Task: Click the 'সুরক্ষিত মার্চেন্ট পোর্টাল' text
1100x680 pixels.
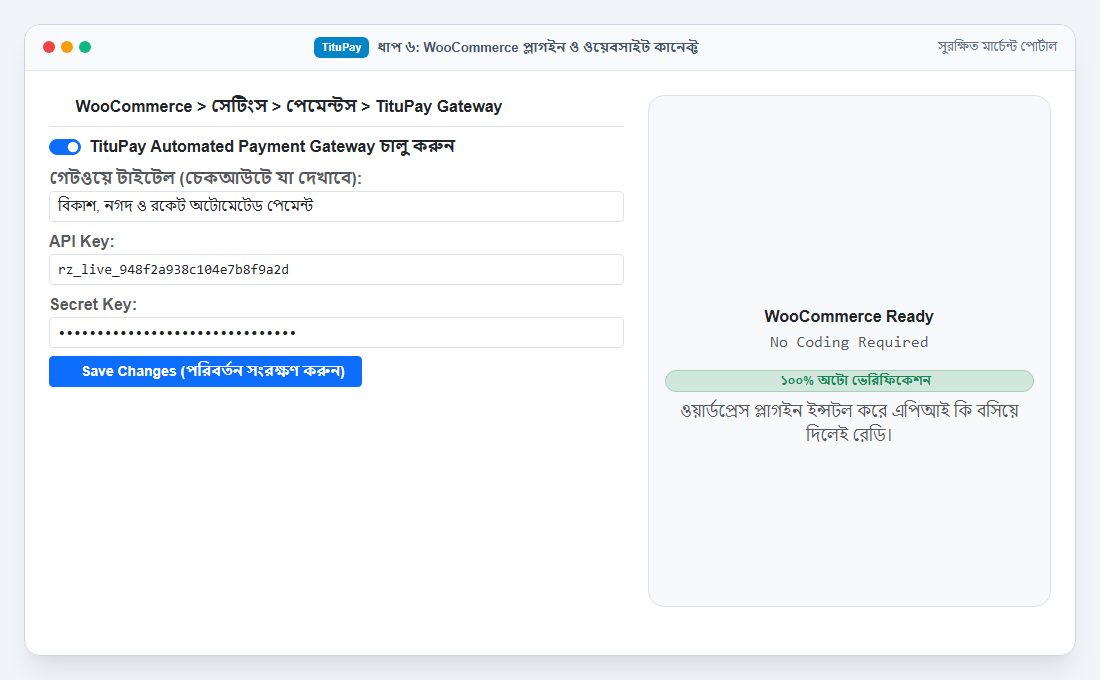Action: 997,46
